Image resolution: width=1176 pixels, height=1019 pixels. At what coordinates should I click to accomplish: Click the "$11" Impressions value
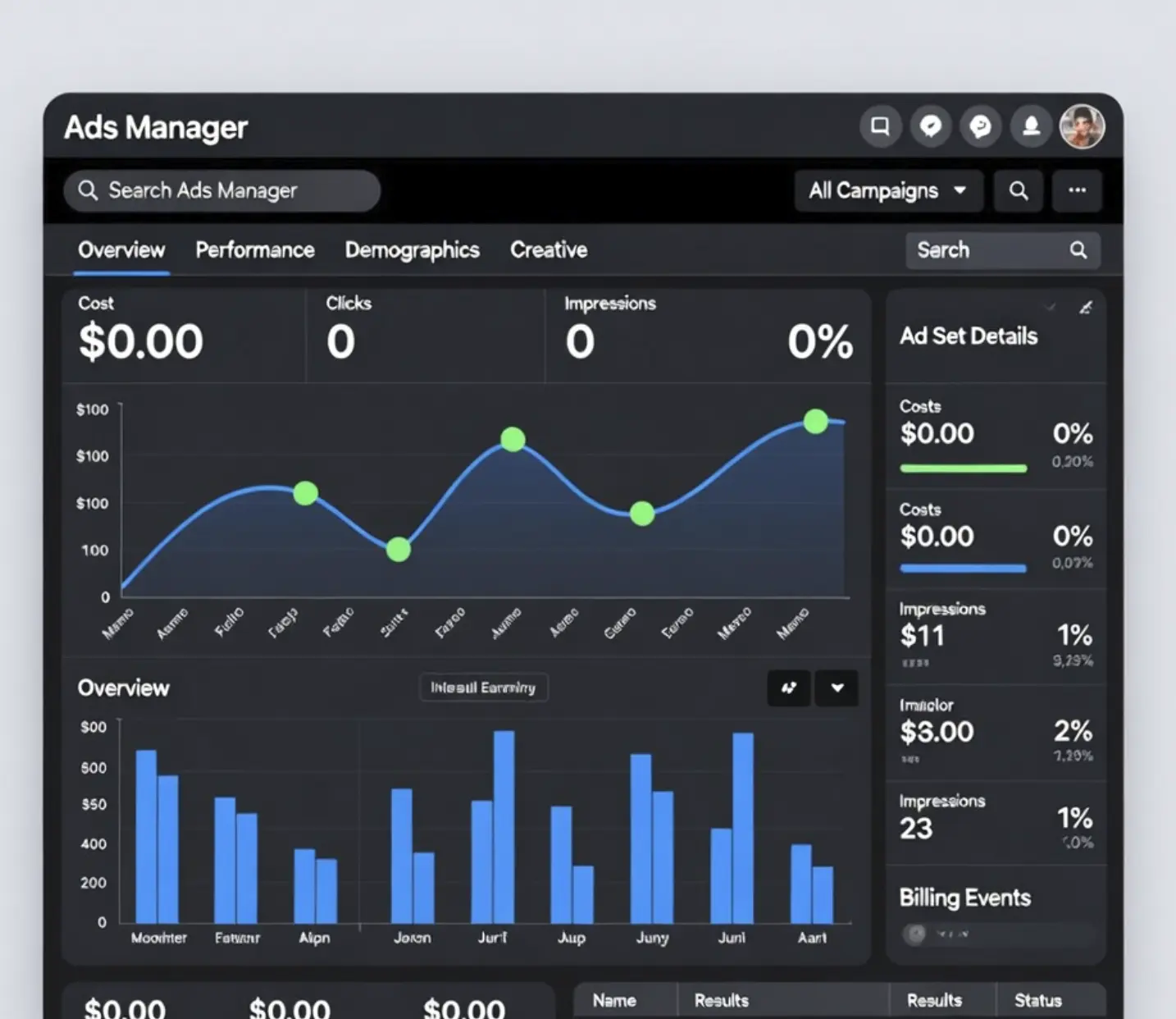click(x=923, y=635)
